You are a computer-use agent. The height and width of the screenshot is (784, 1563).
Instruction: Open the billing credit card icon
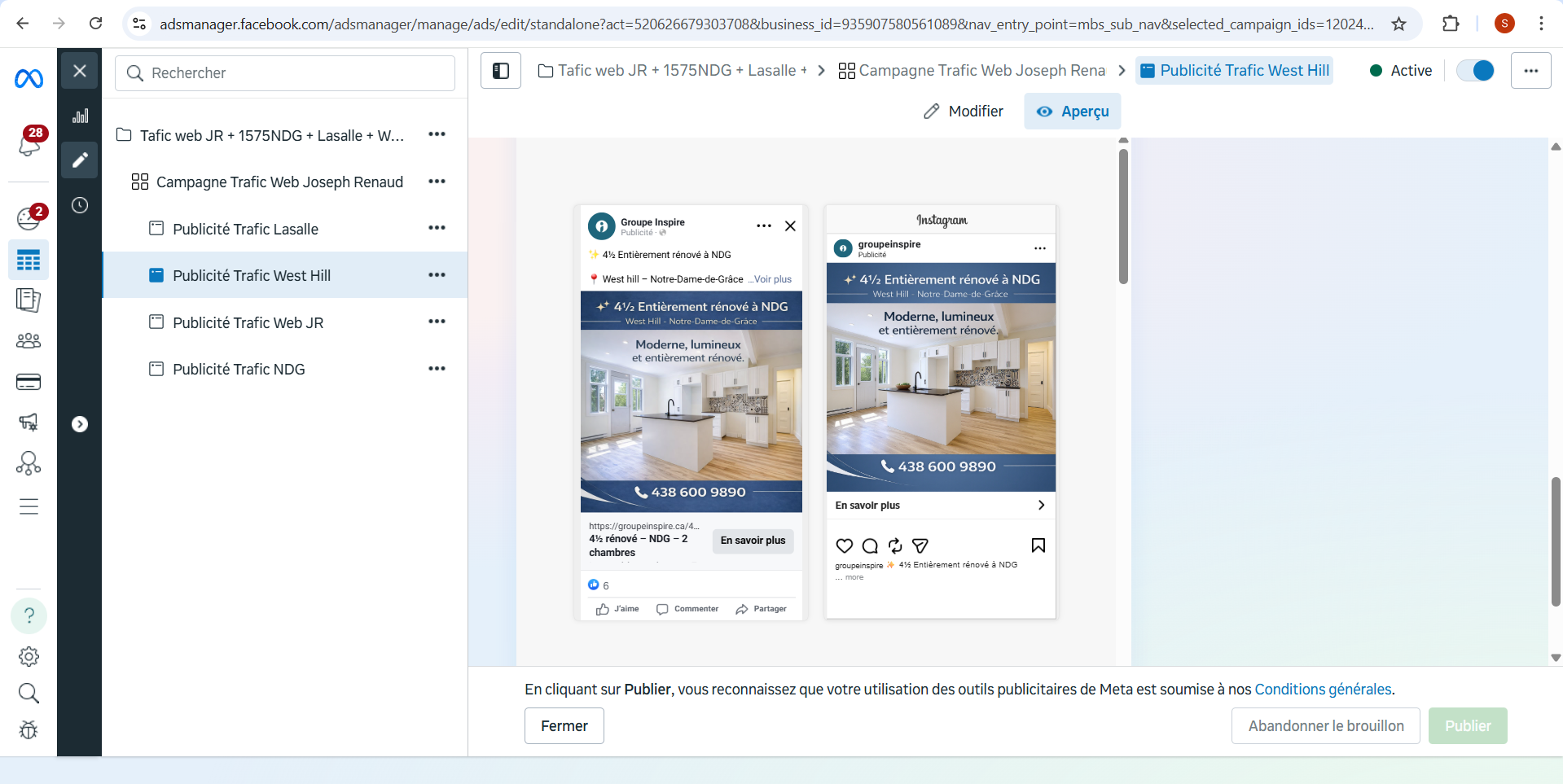pos(29,382)
